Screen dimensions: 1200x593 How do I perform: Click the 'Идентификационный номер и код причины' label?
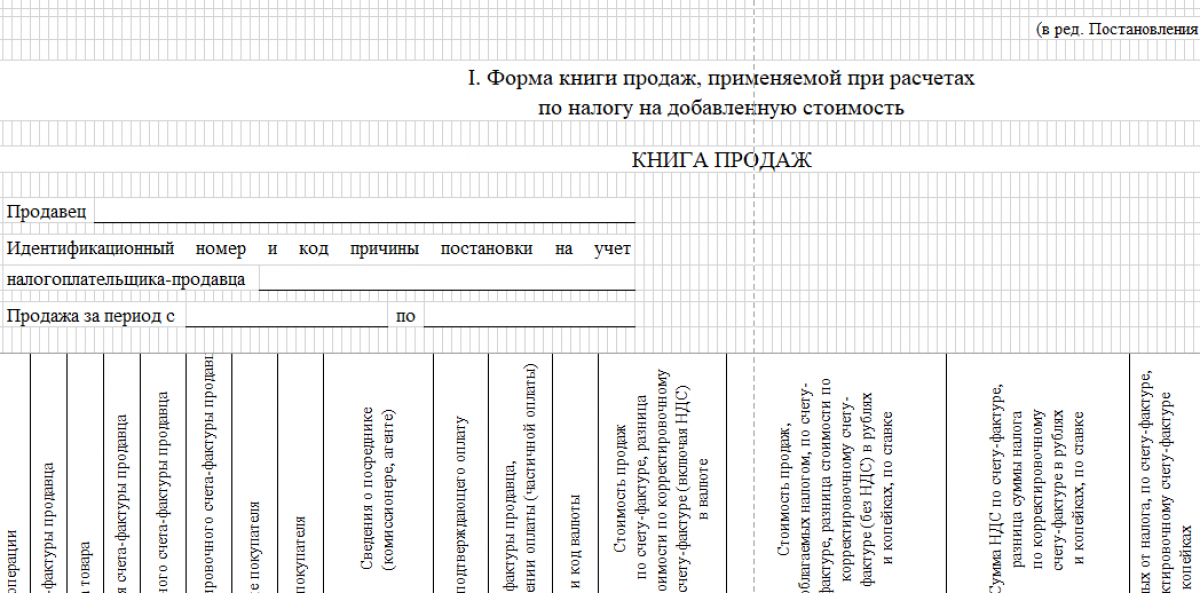click(x=318, y=248)
